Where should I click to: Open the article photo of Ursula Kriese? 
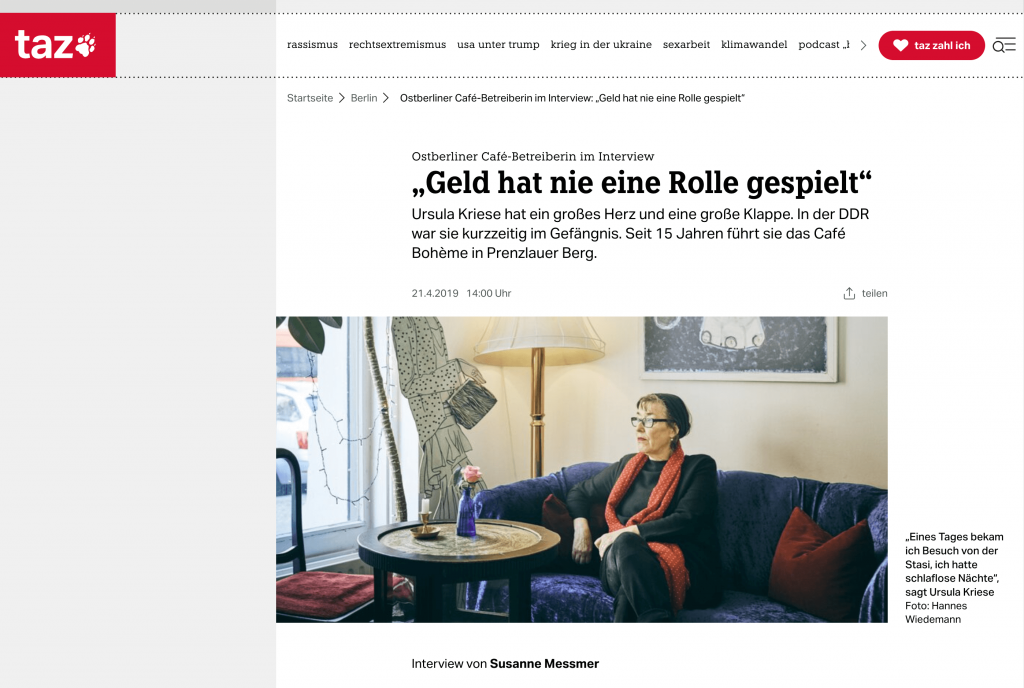click(x=582, y=469)
